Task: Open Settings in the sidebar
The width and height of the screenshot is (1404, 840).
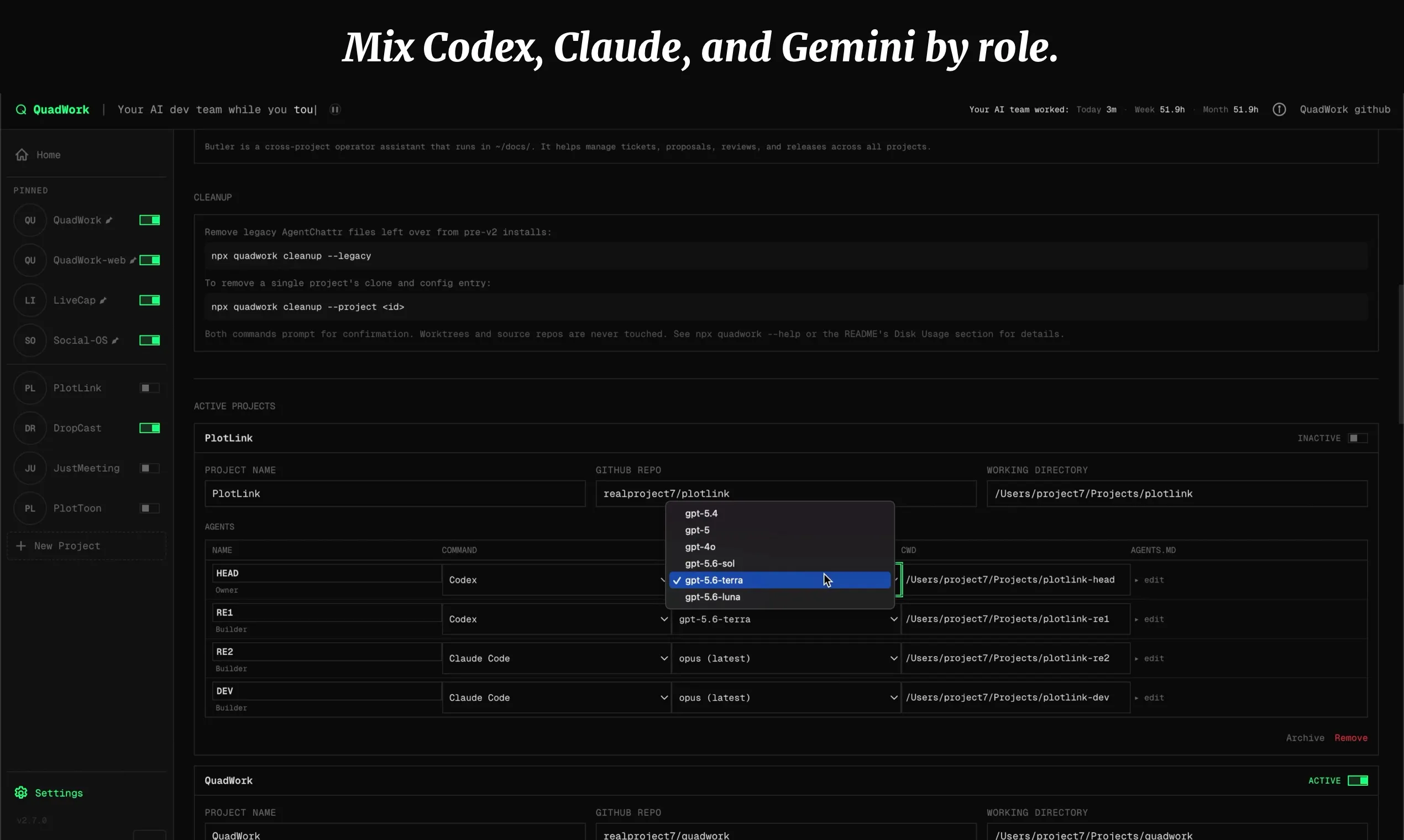Action: [59, 793]
